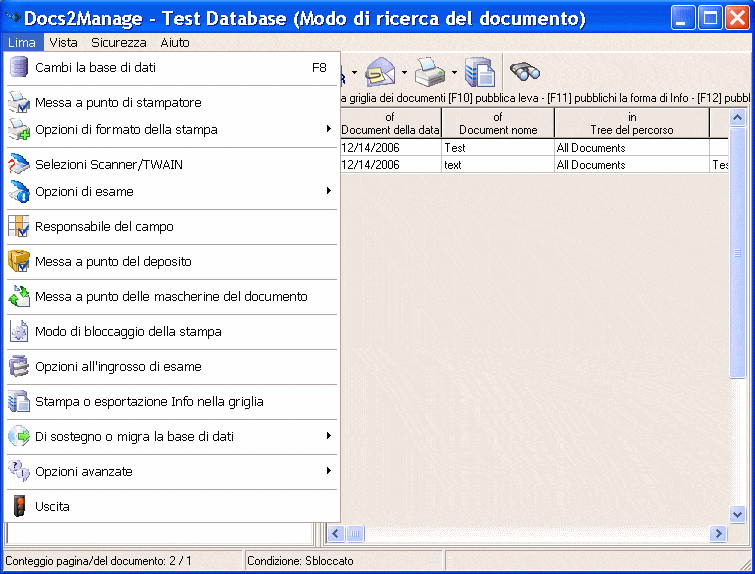
Task: Click the database icon beside Cambi la base di dati
Action: [19, 67]
